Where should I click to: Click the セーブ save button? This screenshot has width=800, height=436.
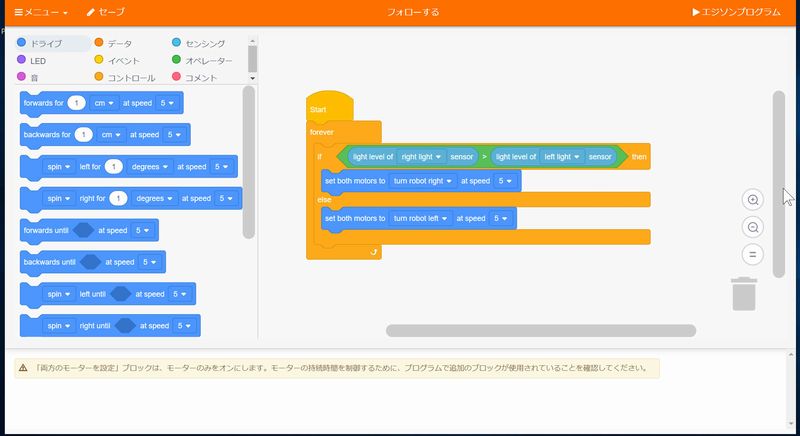106,12
